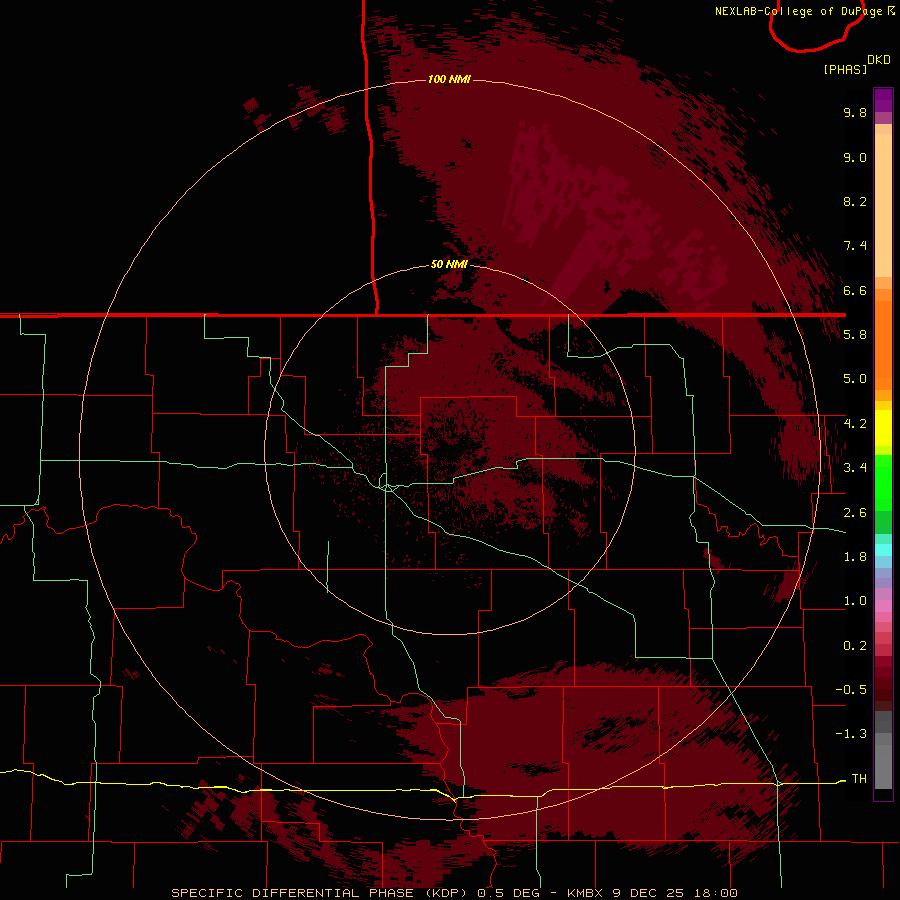Click the -1.3 scale value

851,734
